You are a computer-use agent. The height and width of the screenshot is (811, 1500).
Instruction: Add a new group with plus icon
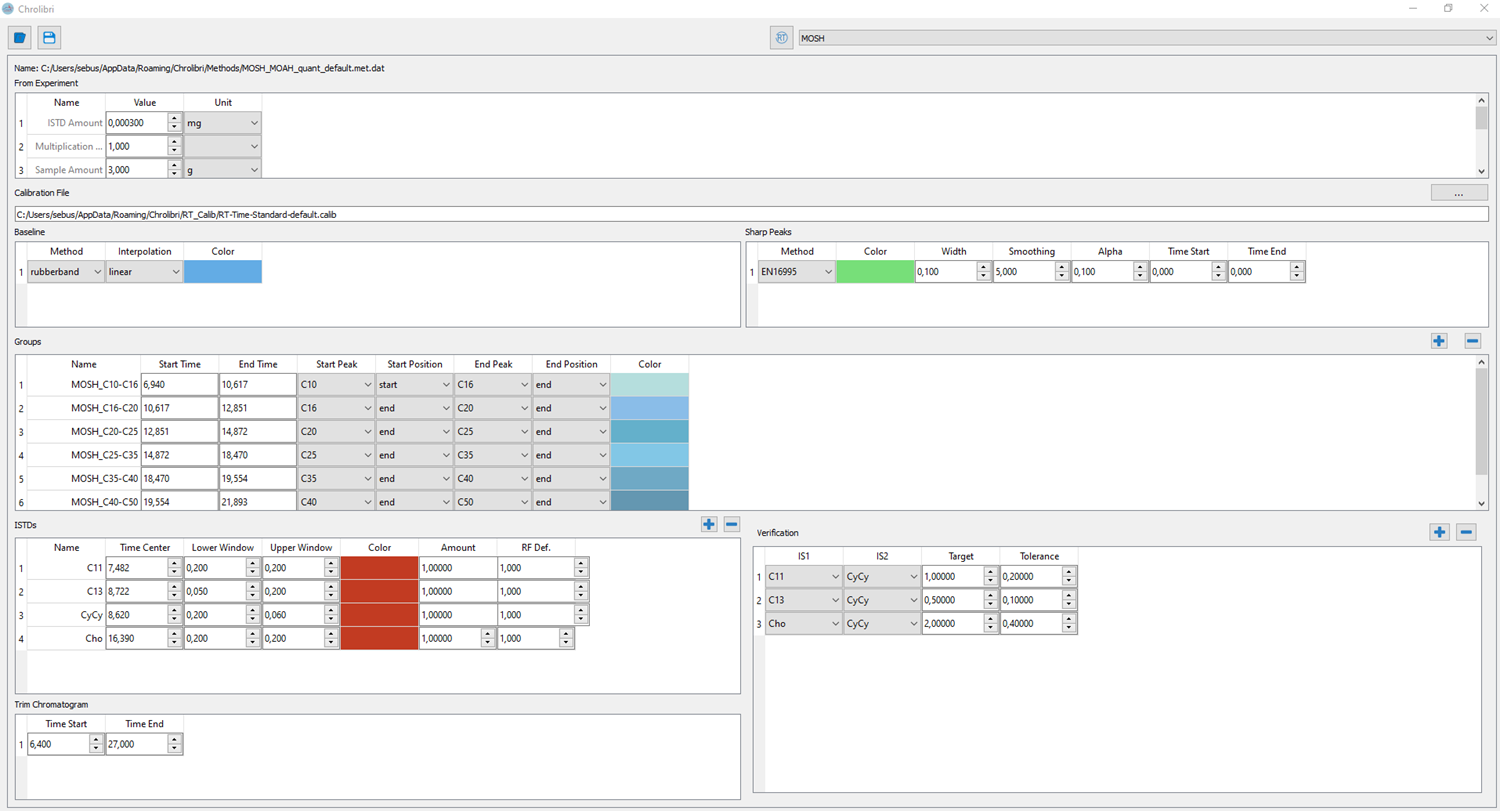[1439, 341]
